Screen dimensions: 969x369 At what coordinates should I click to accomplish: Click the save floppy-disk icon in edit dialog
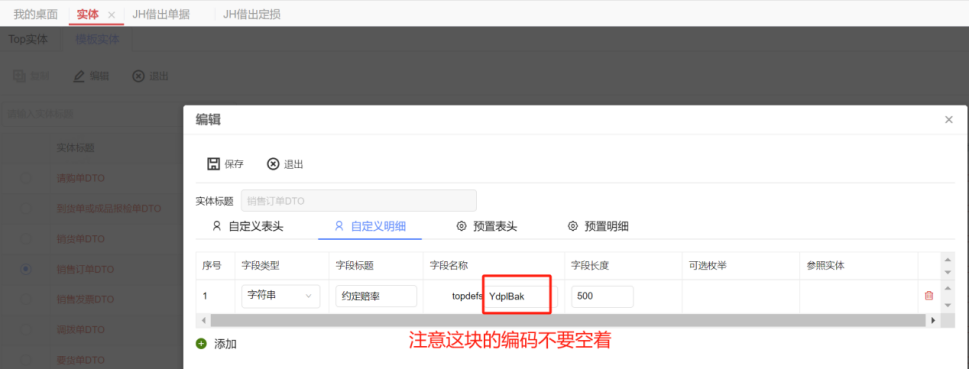pos(214,164)
